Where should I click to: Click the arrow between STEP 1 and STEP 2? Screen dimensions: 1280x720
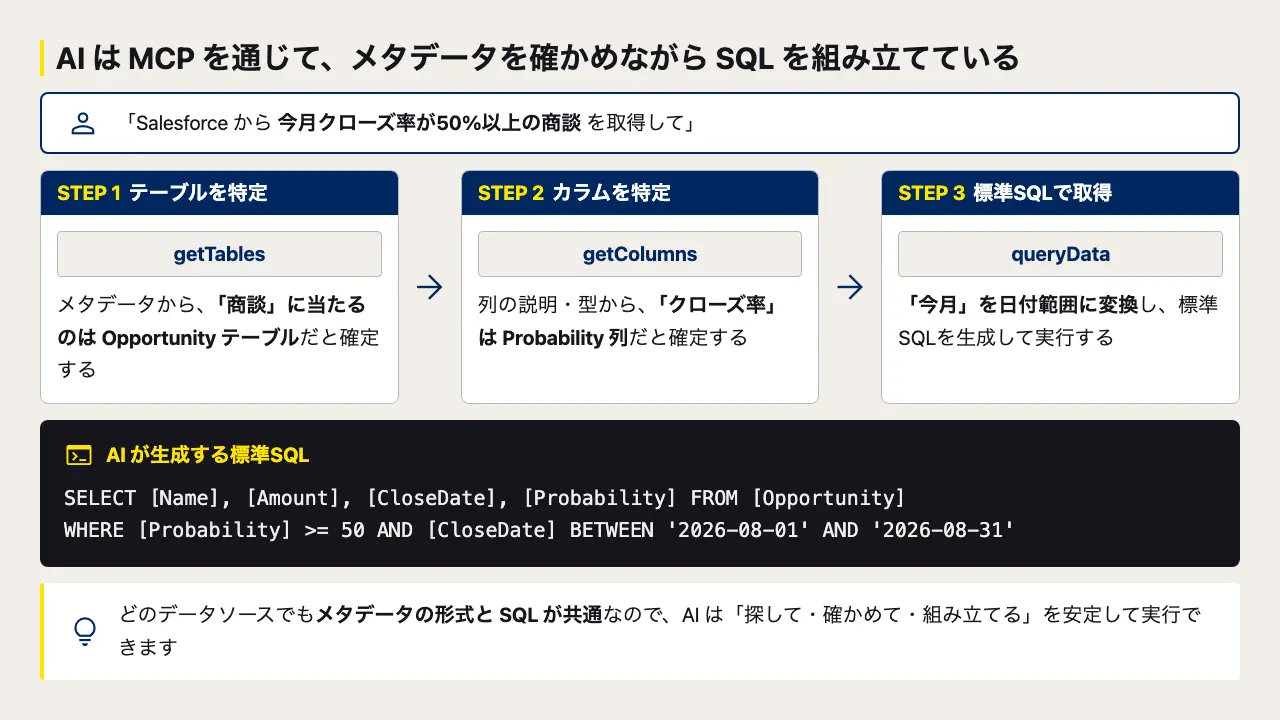[x=429, y=287]
